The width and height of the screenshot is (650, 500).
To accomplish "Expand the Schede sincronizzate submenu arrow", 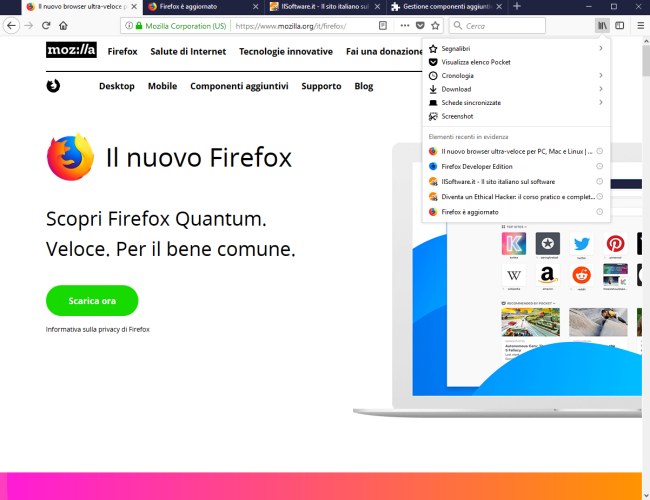I will coord(601,102).
